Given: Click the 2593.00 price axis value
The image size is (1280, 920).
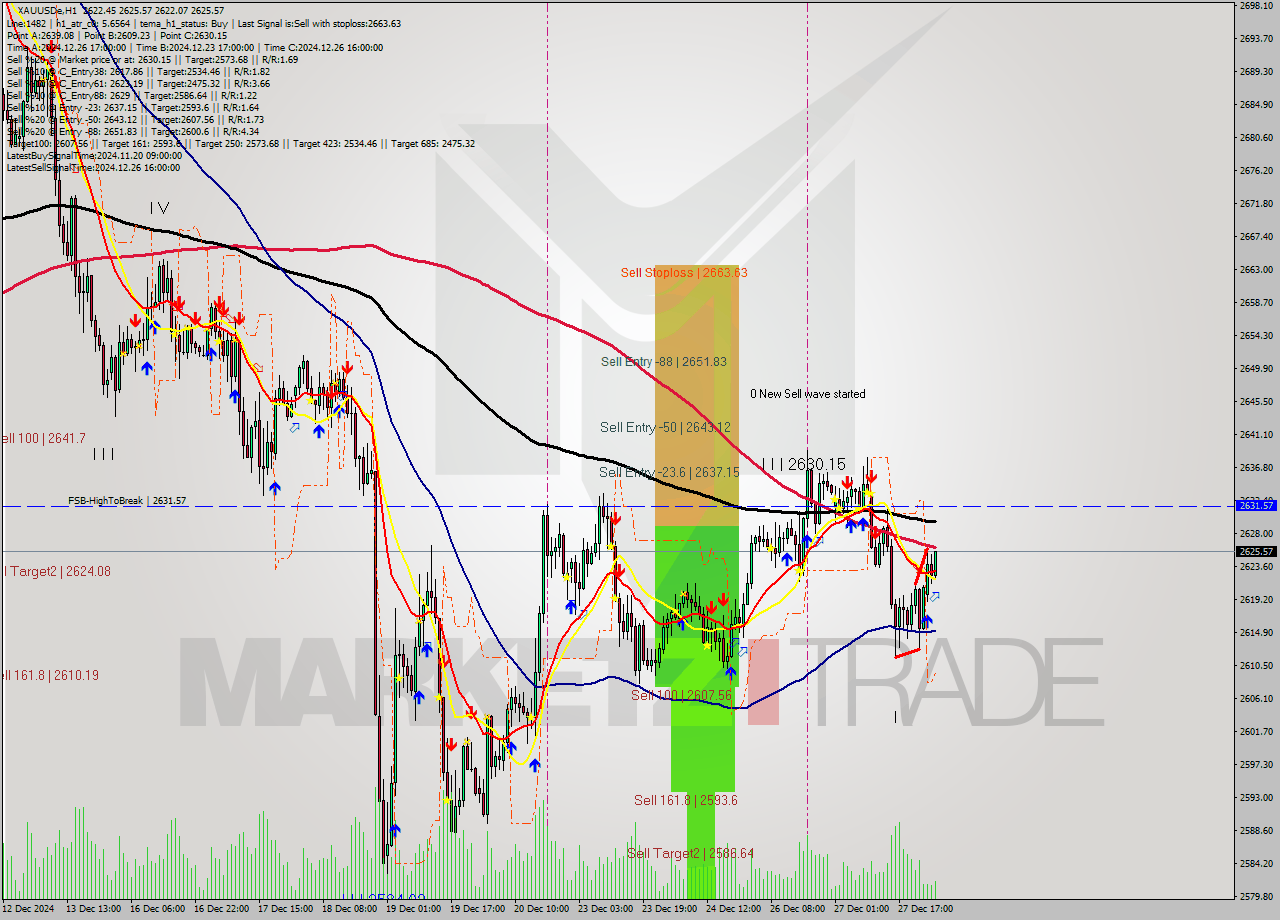Looking at the screenshot, I should tap(1255, 797).
